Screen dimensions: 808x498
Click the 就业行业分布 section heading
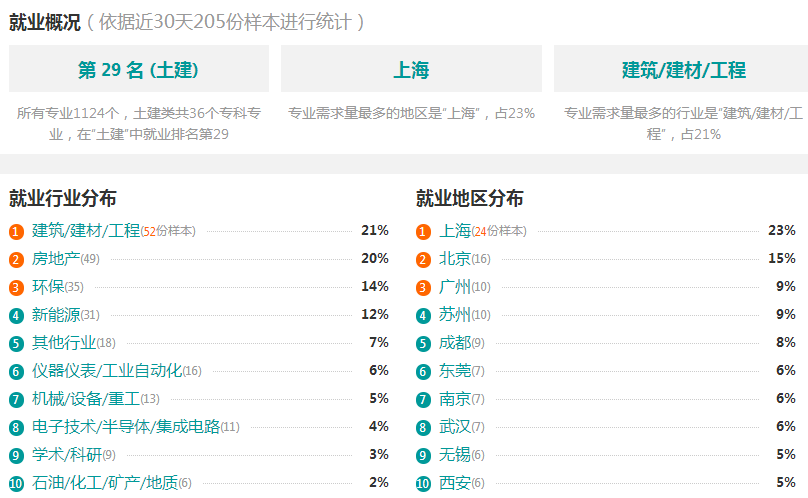(x=63, y=198)
